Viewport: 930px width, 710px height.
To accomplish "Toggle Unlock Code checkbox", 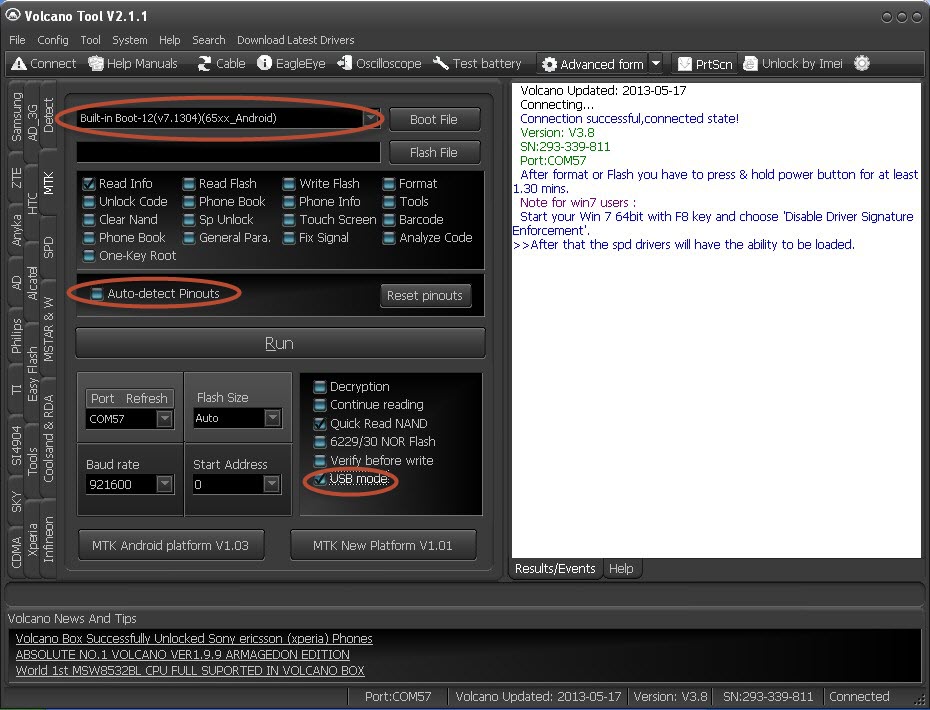I will click(89, 202).
